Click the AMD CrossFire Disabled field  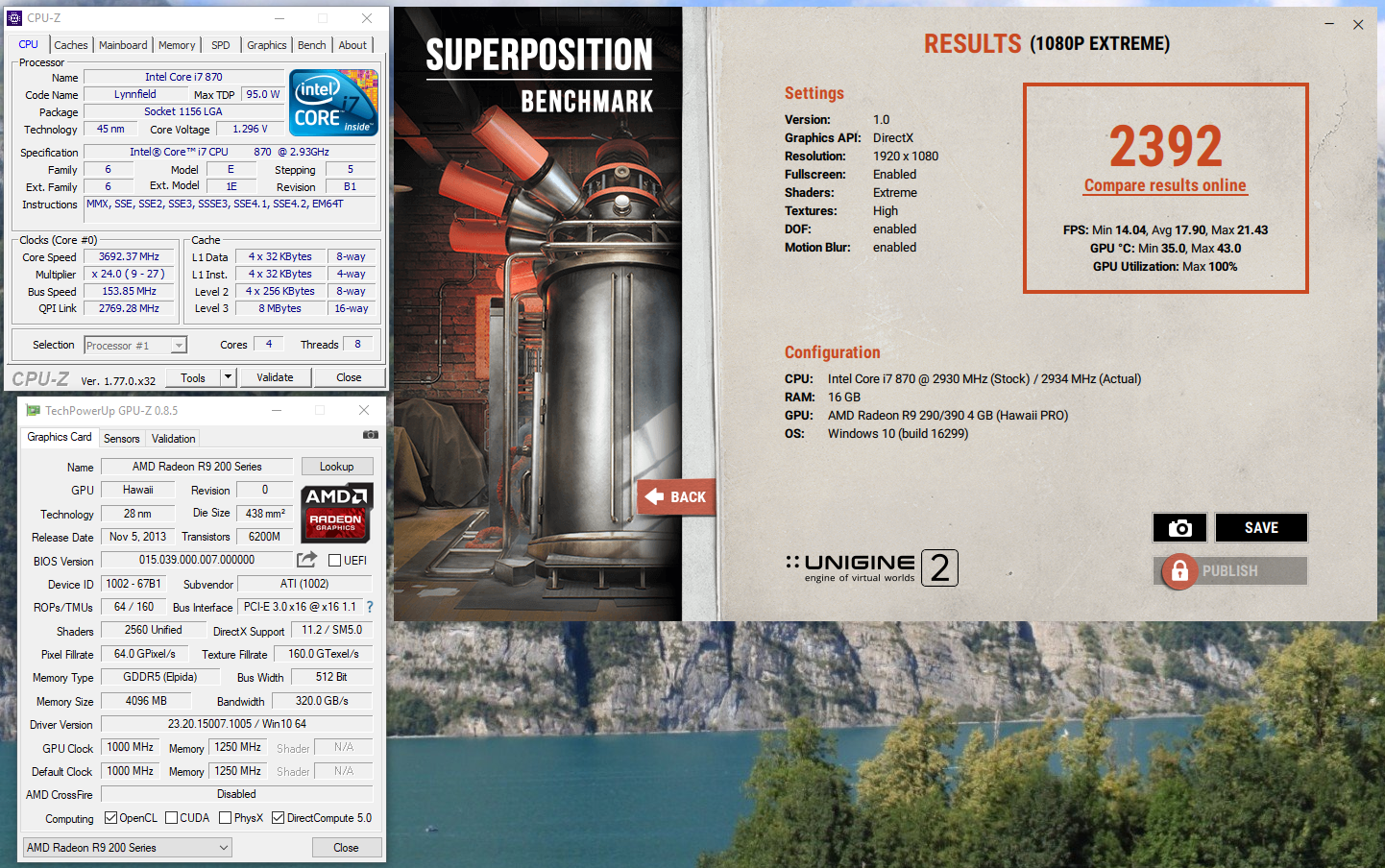(x=236, y=794)
